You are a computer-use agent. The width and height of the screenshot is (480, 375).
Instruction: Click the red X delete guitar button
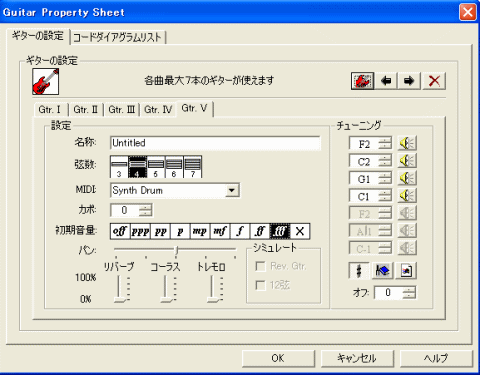[434, 81]
